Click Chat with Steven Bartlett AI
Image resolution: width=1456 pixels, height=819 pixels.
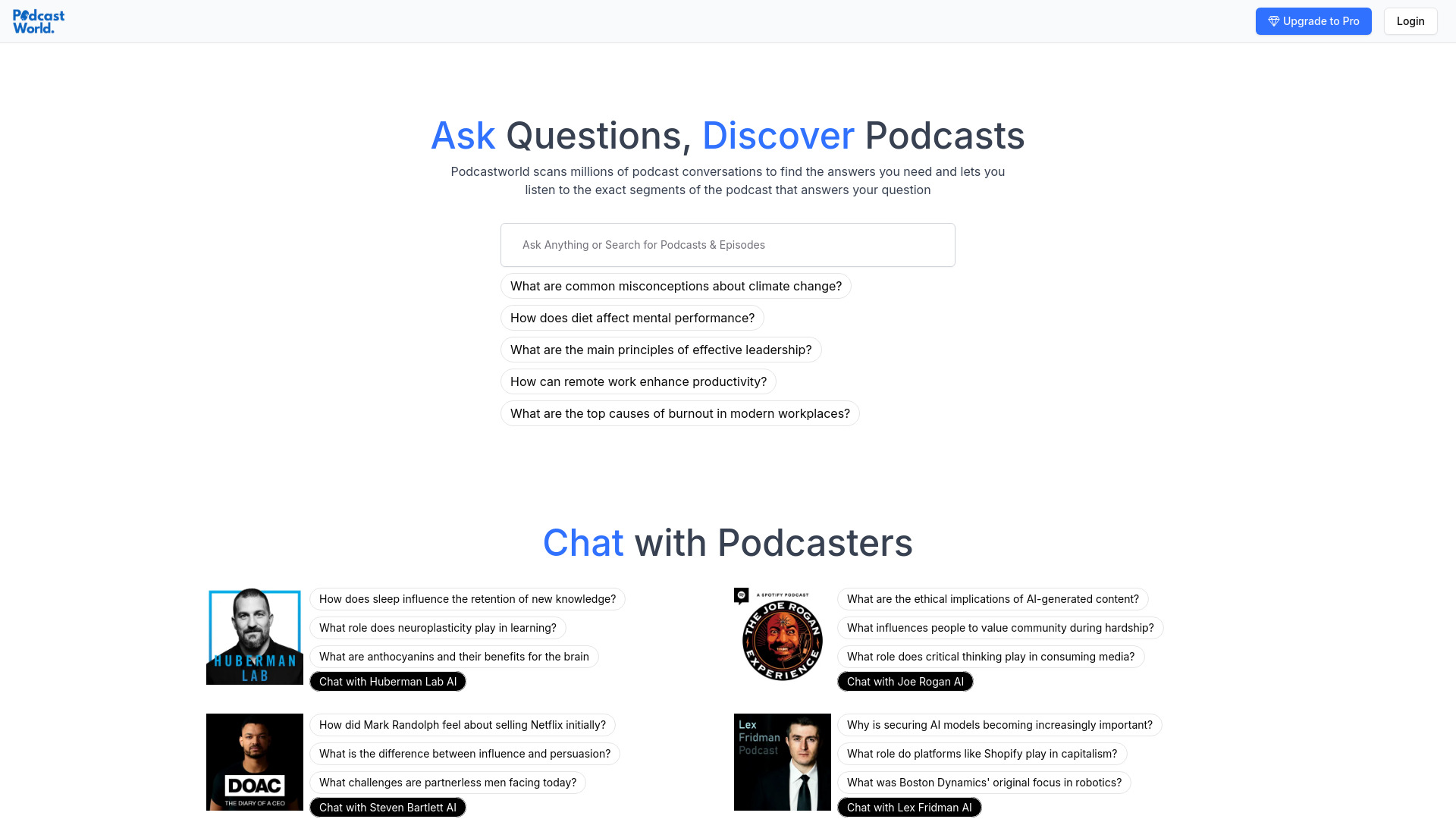click(x=388, y=807)
